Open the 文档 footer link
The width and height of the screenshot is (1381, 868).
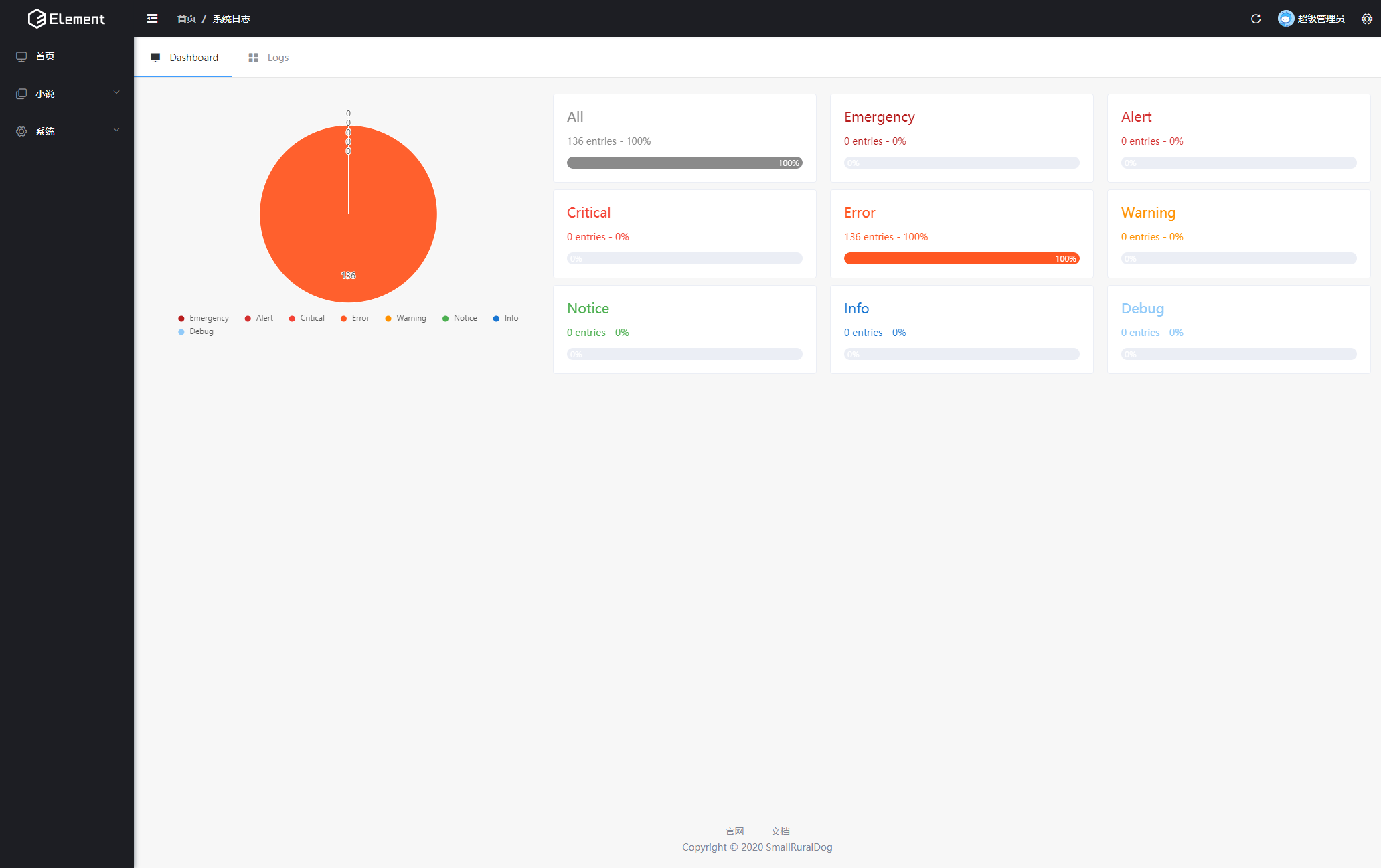[x=780, y=831]
